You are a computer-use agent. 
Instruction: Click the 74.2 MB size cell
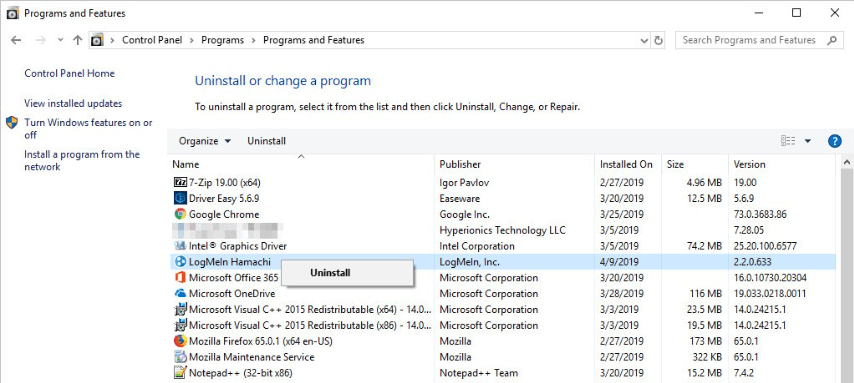click(x=704, y=246)
